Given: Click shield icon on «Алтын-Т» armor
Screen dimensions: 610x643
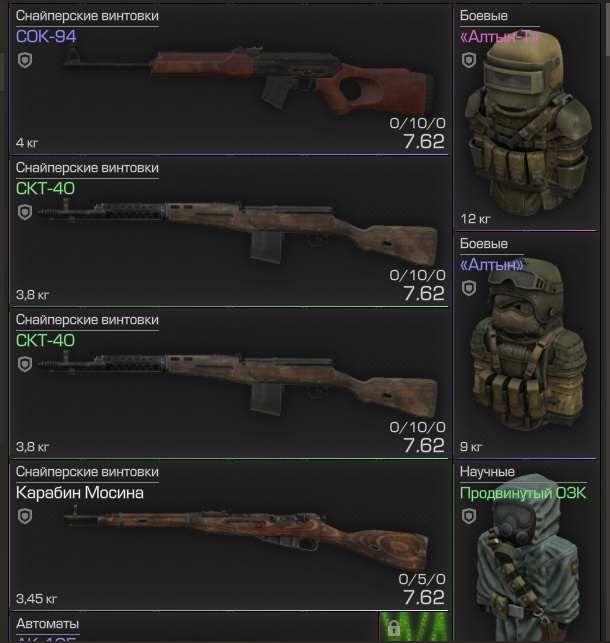Looking at the screenshot, I should tap(469, 60).
